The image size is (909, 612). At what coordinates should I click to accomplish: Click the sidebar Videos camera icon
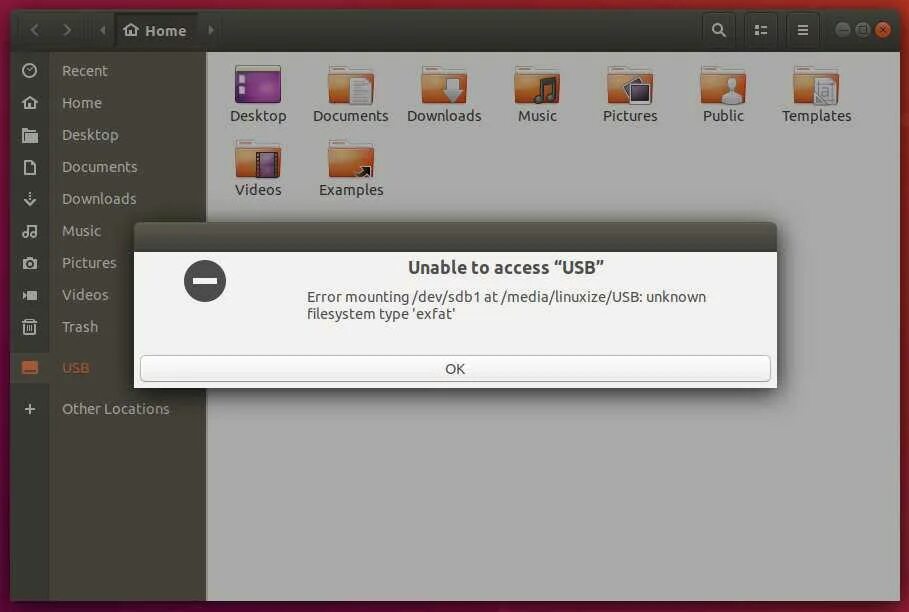(x=30, y=295)
